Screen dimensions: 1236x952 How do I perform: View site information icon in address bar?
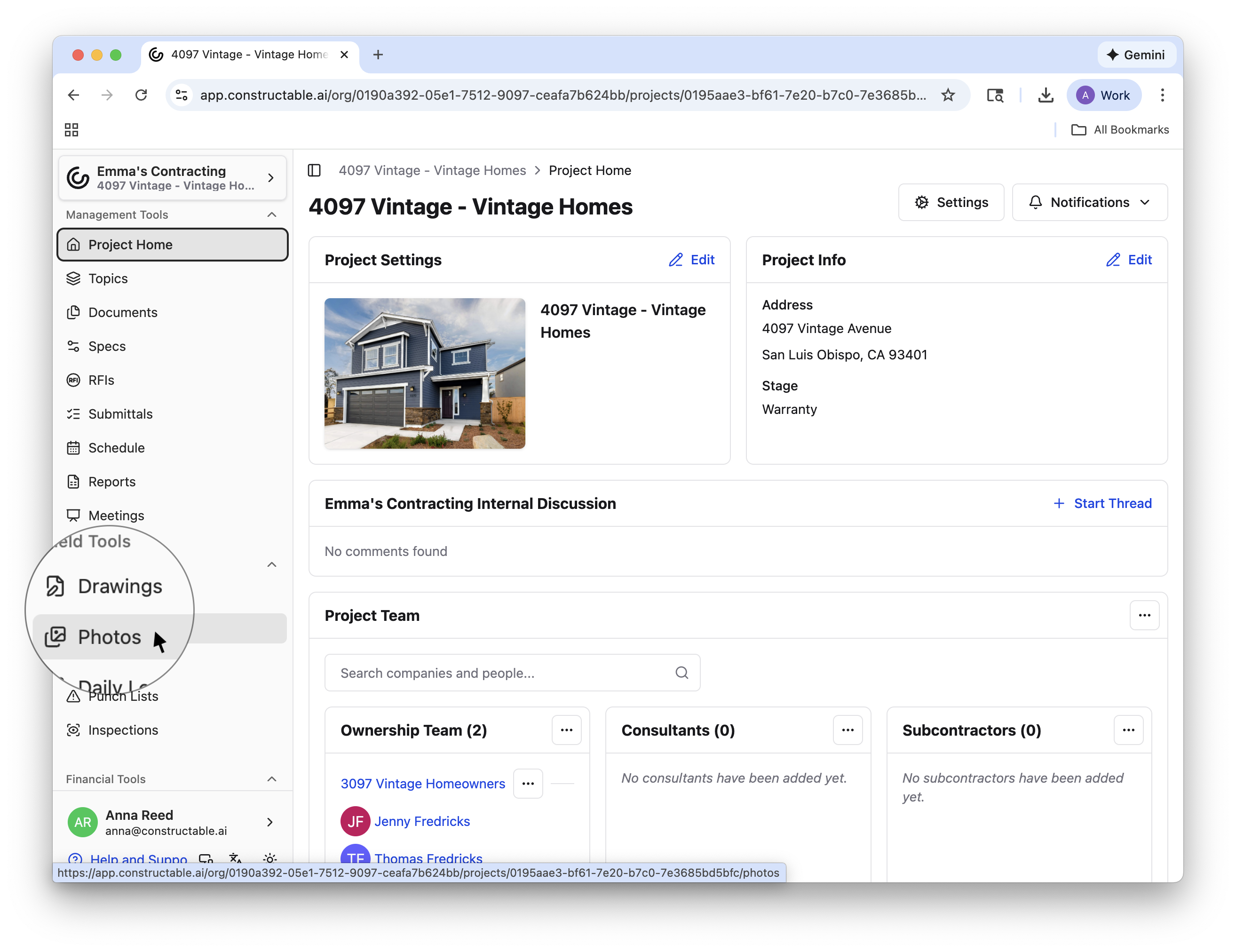coord(182,95)
